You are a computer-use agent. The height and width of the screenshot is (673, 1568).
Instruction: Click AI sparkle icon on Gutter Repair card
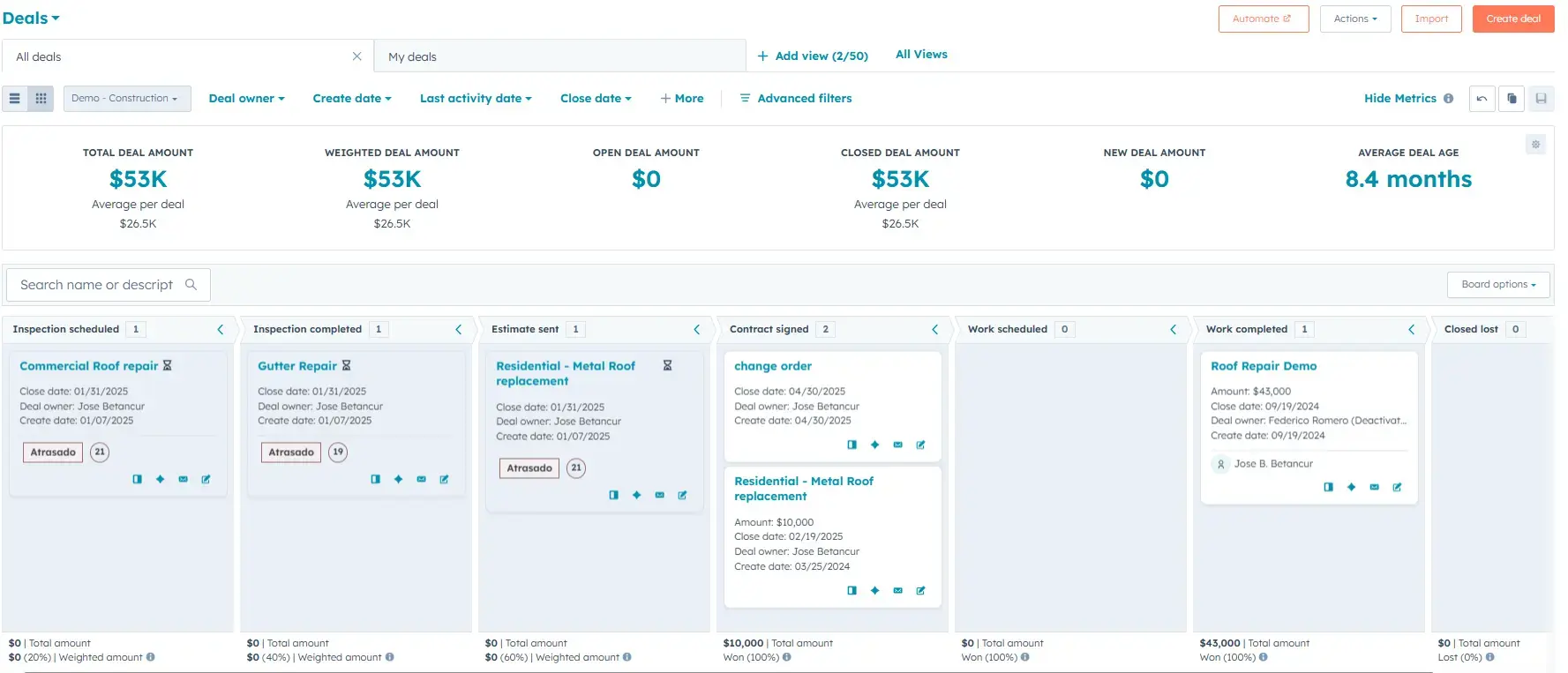tap(399, 479)
